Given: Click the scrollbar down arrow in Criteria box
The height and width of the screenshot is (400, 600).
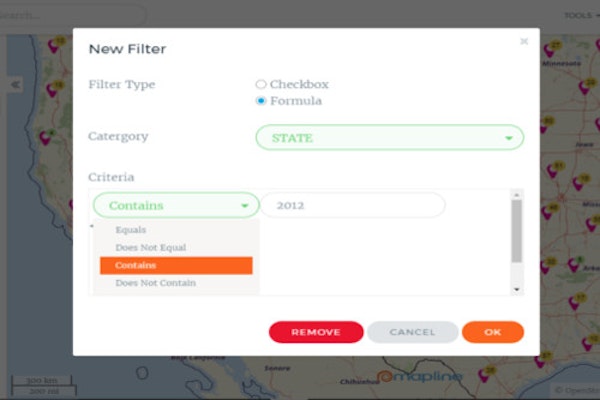Looking at the screenshot, I should point(517,289).
